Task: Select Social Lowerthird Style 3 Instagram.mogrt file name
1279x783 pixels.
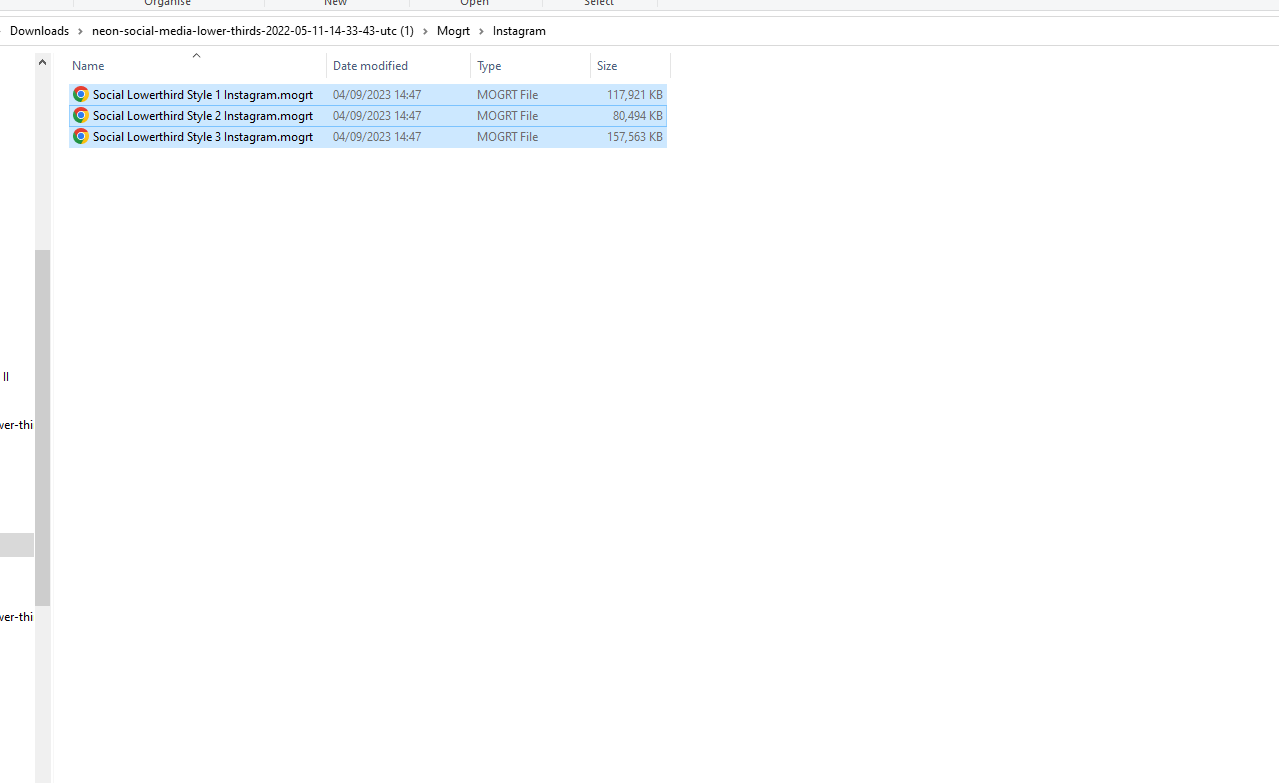Action: click(x=203, y=137)
